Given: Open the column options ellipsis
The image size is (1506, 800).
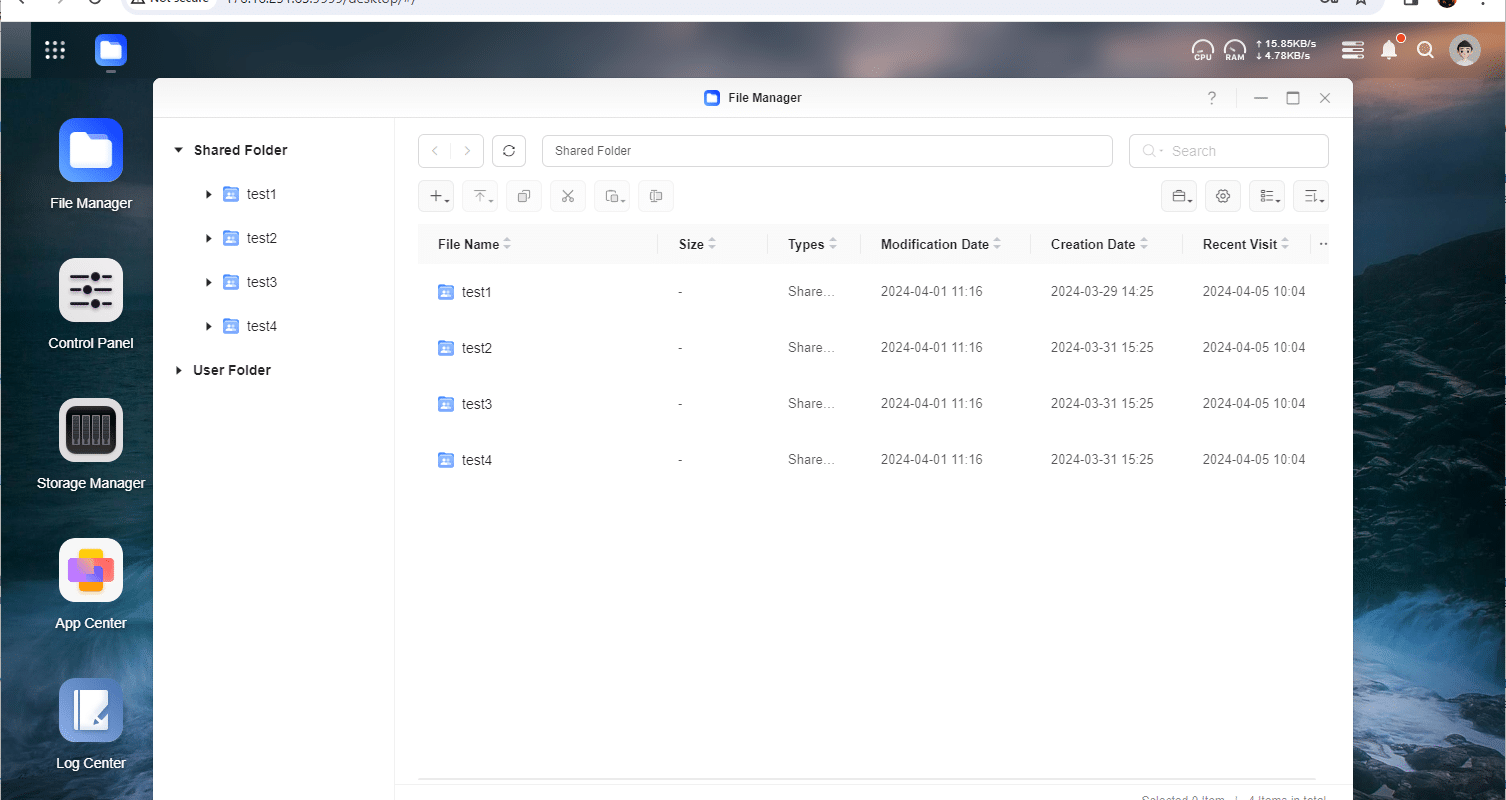Looking at the screenshot, I should [1323, 244].
